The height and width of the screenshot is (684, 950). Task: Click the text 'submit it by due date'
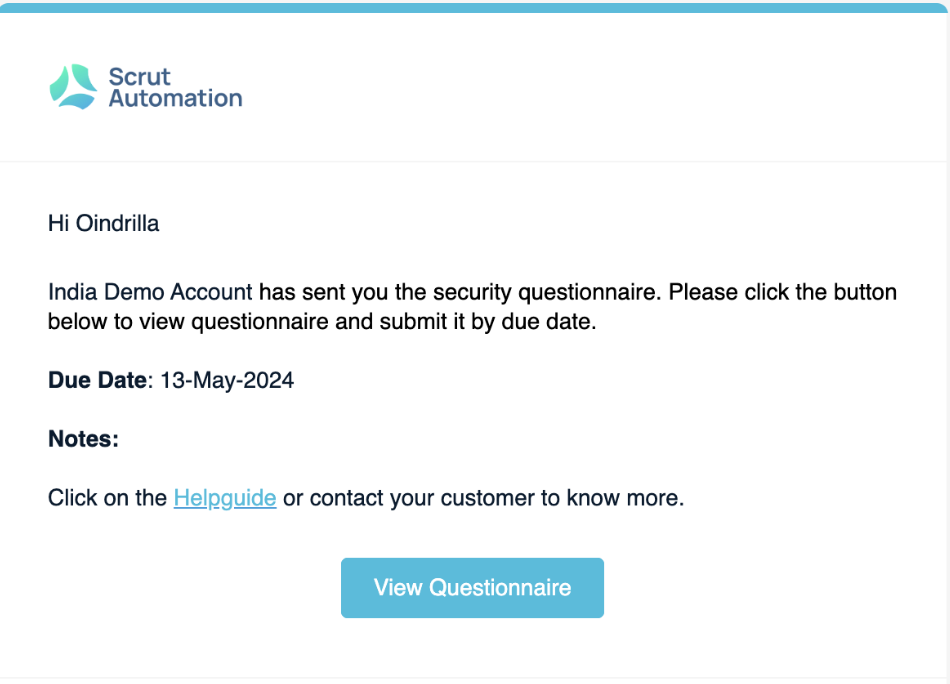click(x=488, y=322)
